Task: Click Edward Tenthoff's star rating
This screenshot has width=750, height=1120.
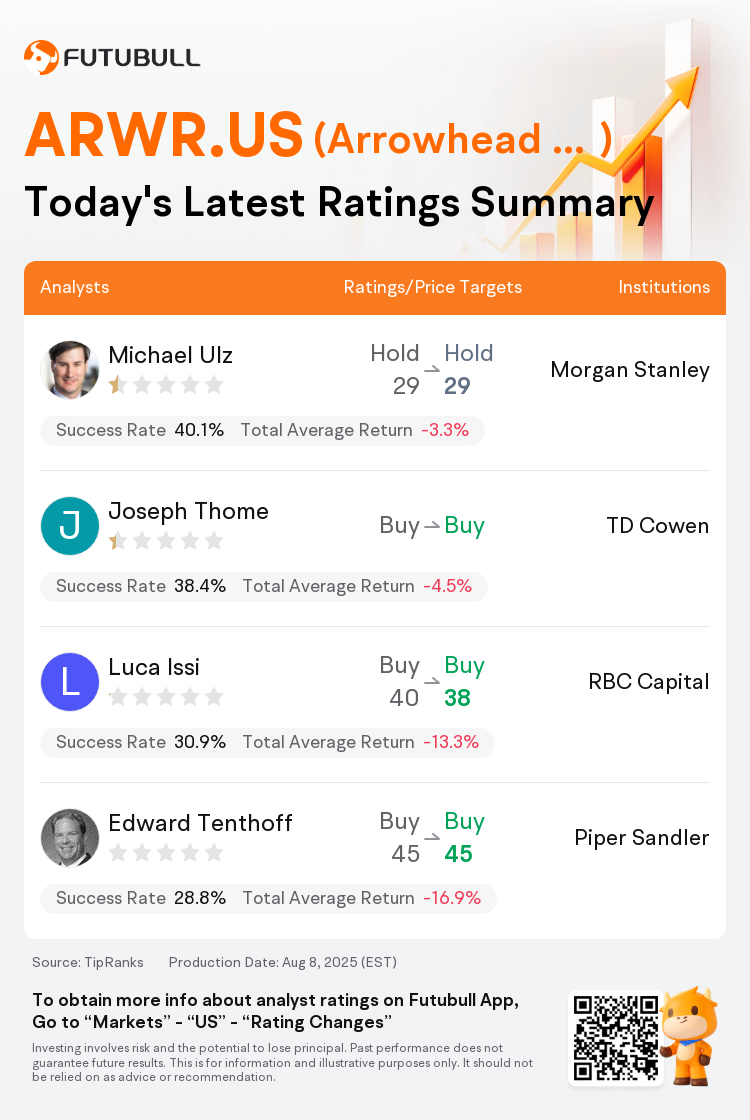Action: pyautogui.click(x=166, y=853)
